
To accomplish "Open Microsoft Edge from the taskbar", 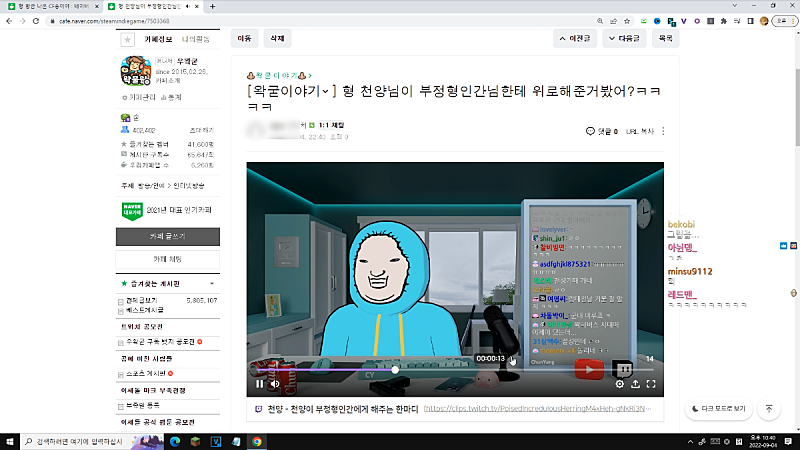I will pyautogui.click(x=175, y=441).
